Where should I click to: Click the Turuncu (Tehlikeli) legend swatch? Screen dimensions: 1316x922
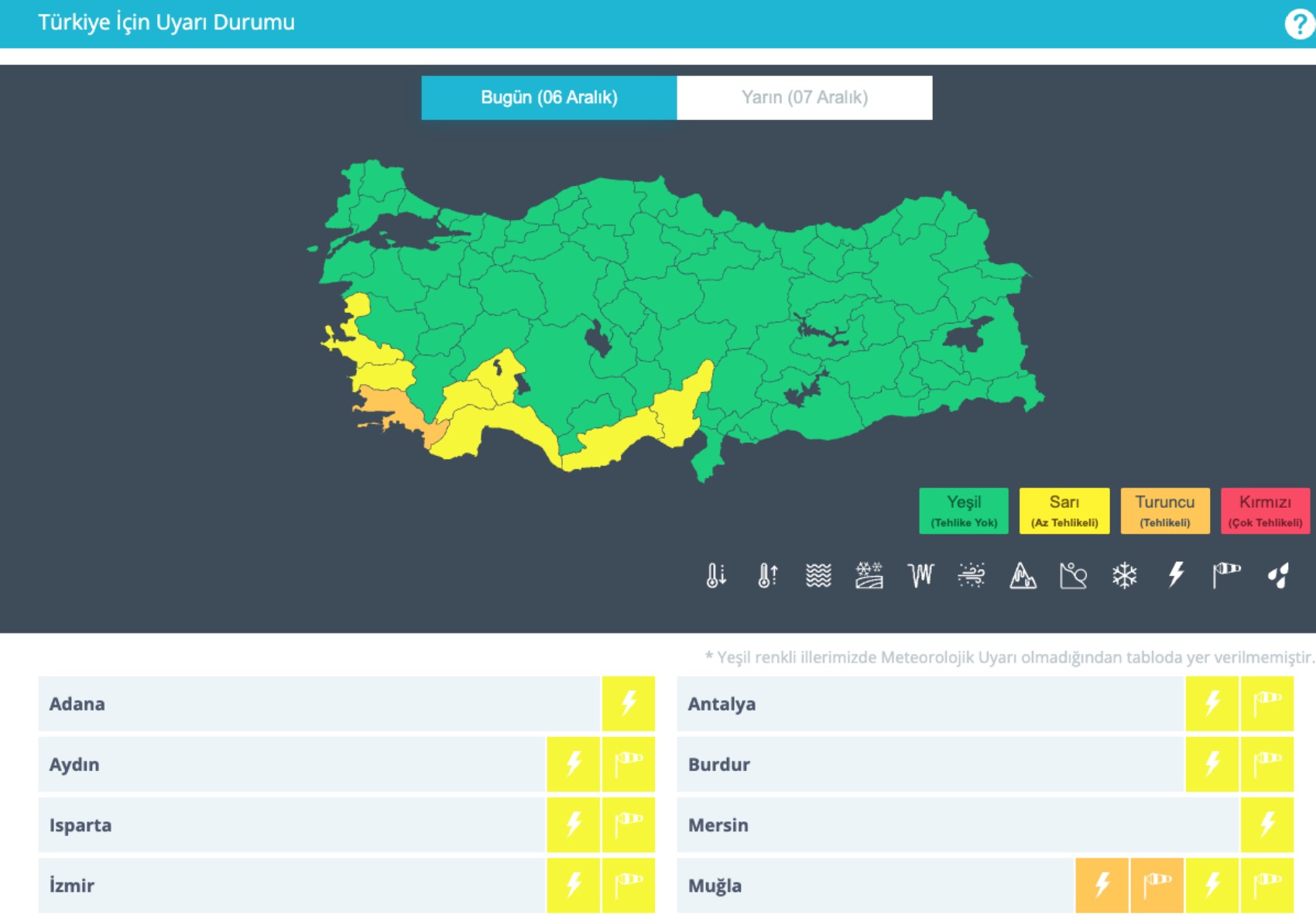tap(1164, 511)
